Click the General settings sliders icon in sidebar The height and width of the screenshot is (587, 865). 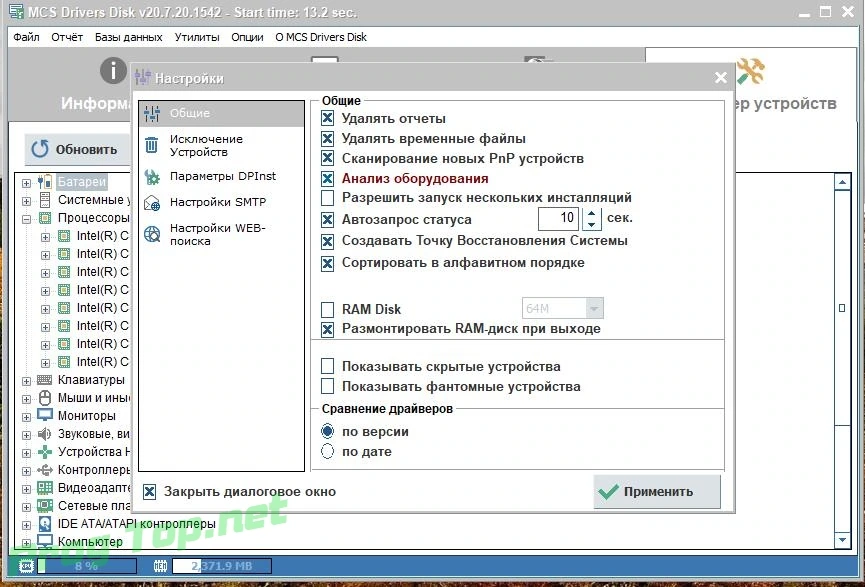[152, 114]
